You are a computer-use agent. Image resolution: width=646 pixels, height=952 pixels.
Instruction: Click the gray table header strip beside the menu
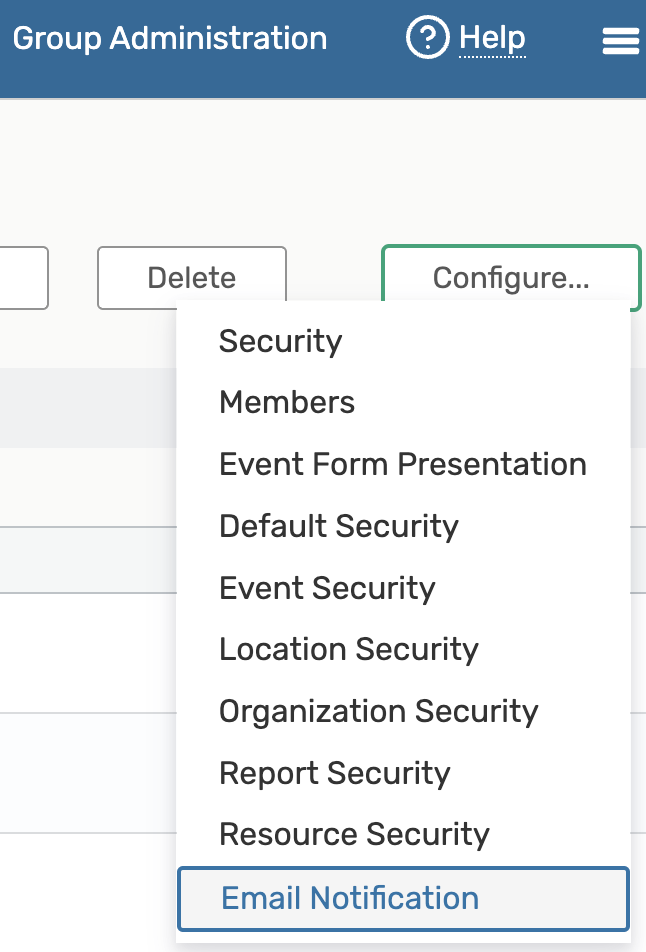tap(88, 407)
